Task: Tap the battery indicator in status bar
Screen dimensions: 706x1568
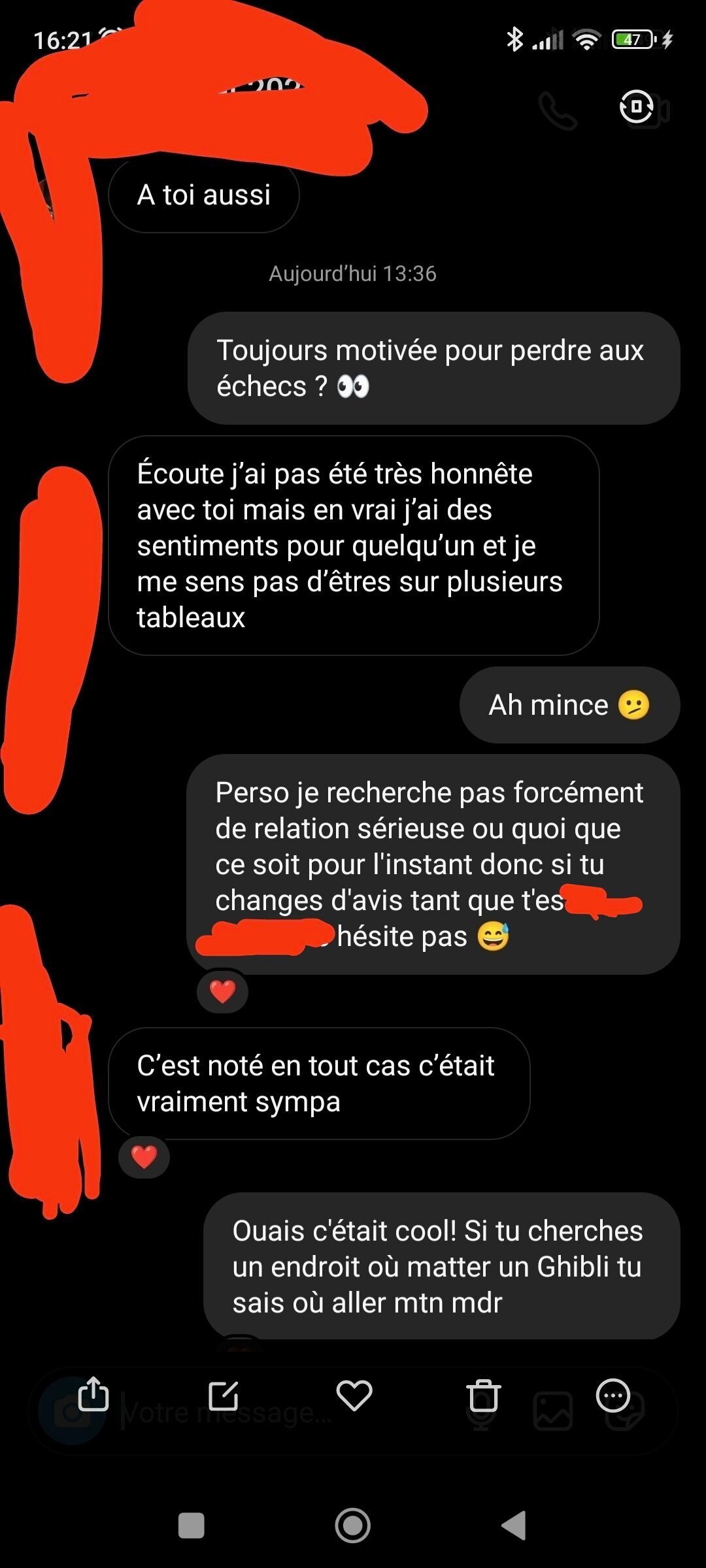Action: coord(633,40)
